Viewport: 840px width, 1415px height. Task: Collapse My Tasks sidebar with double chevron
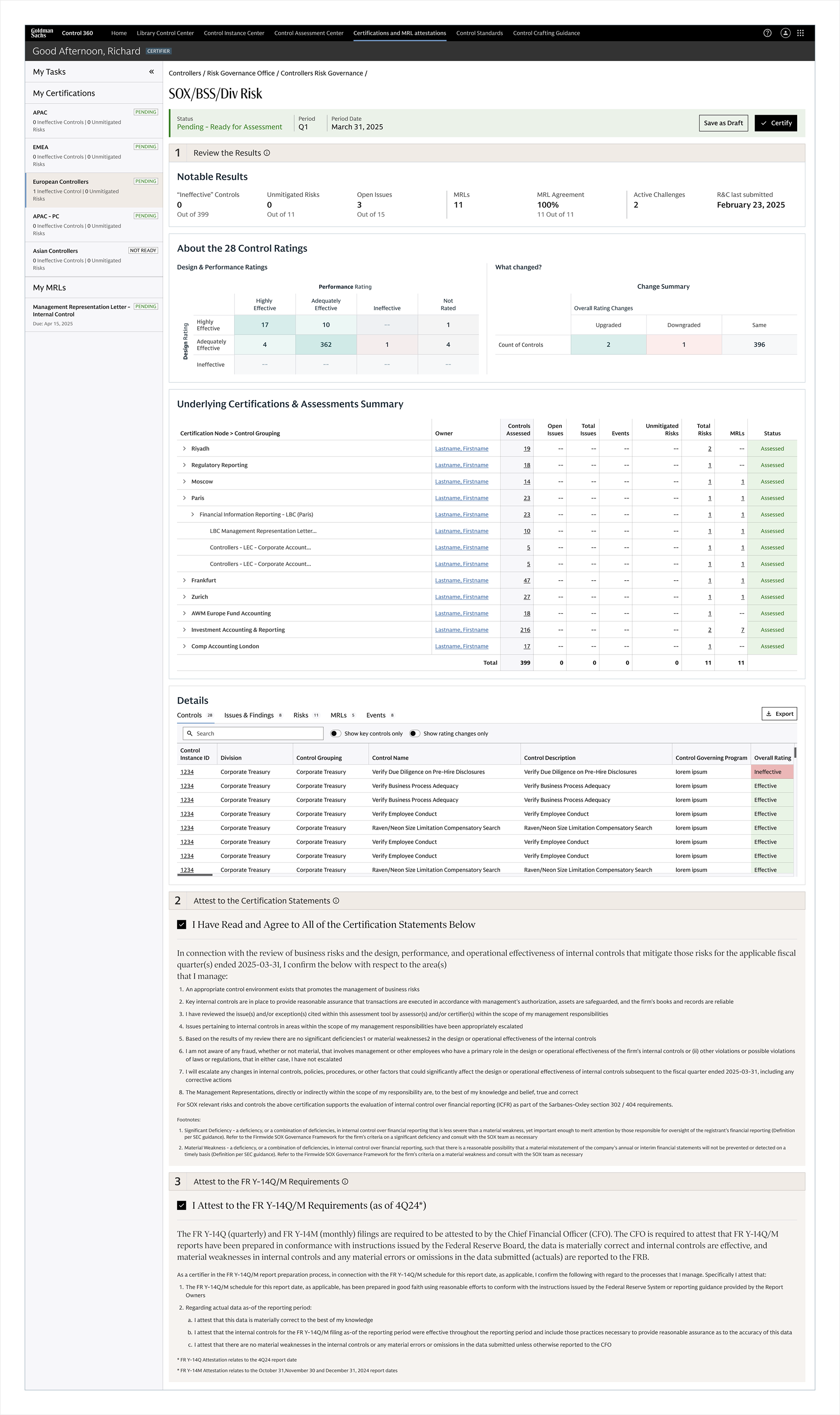[152, 72]
